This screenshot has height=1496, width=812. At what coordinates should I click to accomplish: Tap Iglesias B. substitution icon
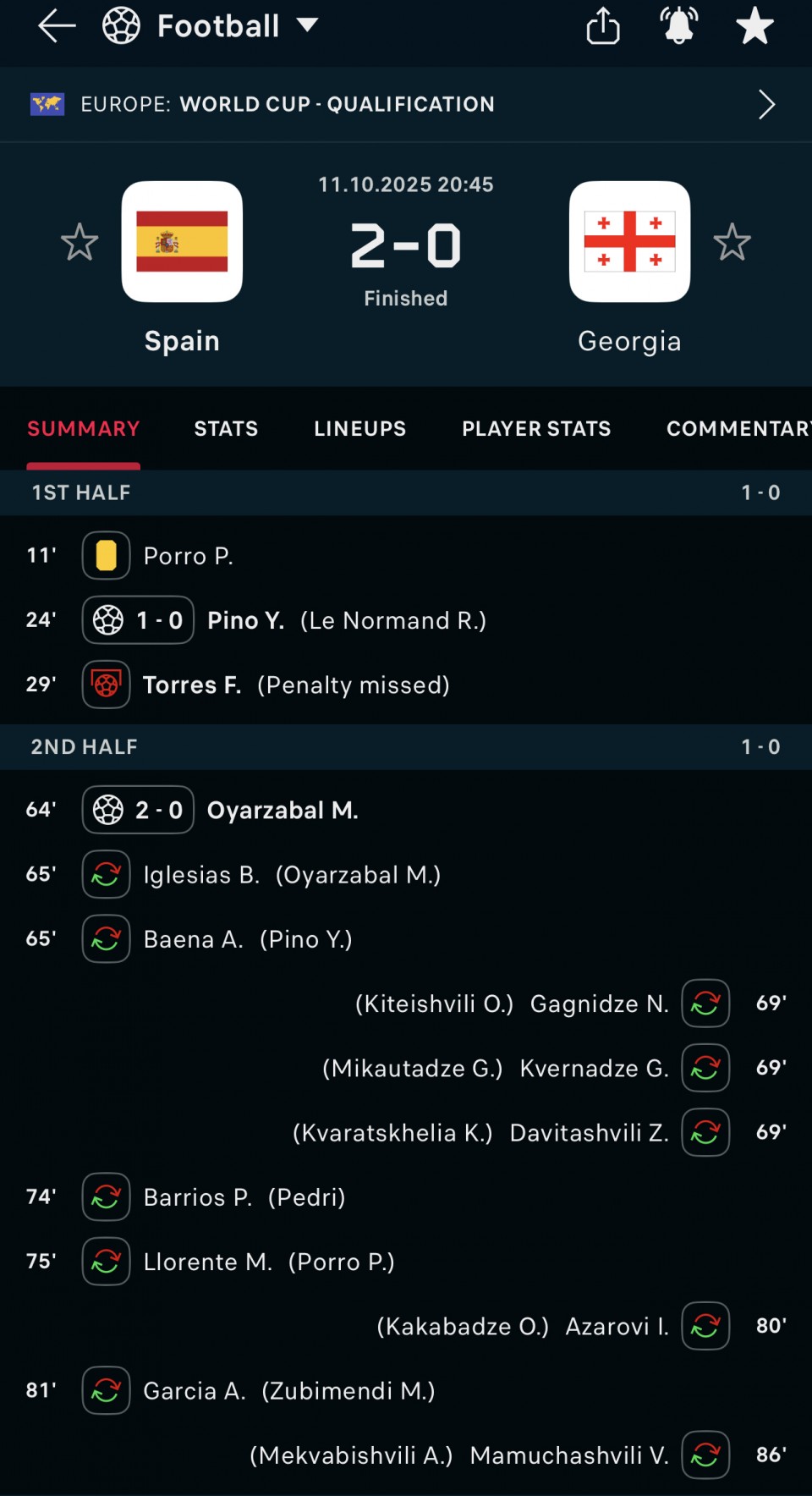click(106, 874)
